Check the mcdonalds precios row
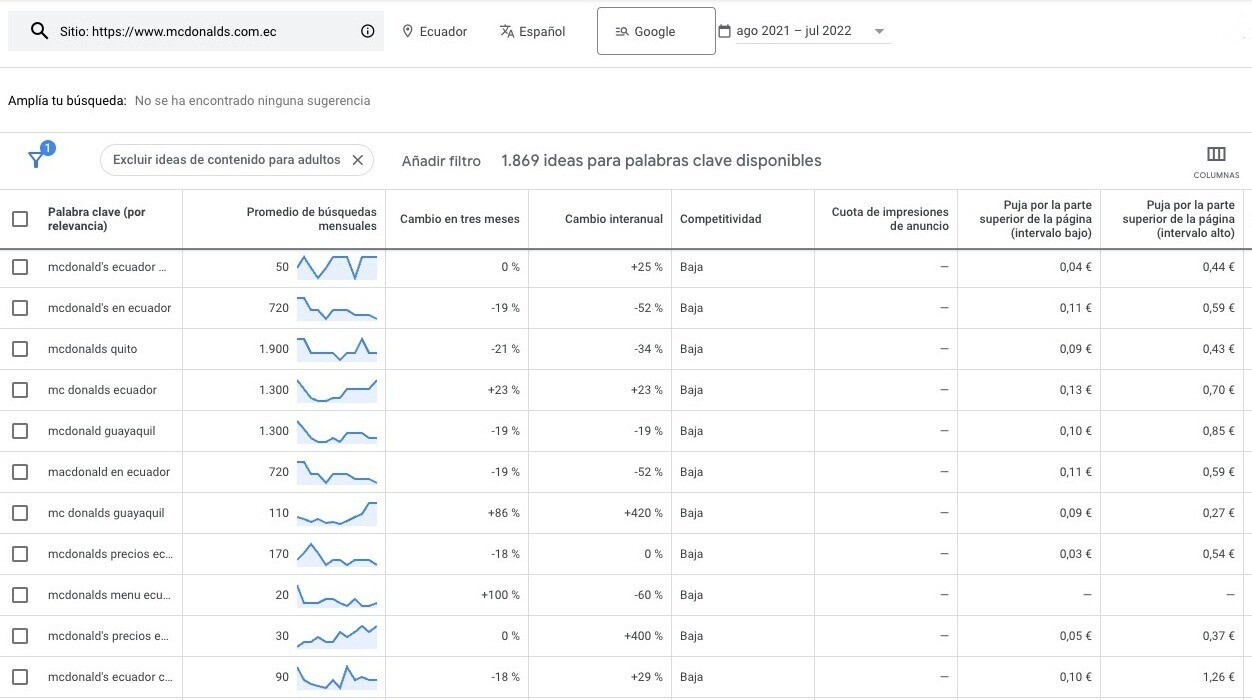Screen dimensions: 1252x700 (20, 554)
